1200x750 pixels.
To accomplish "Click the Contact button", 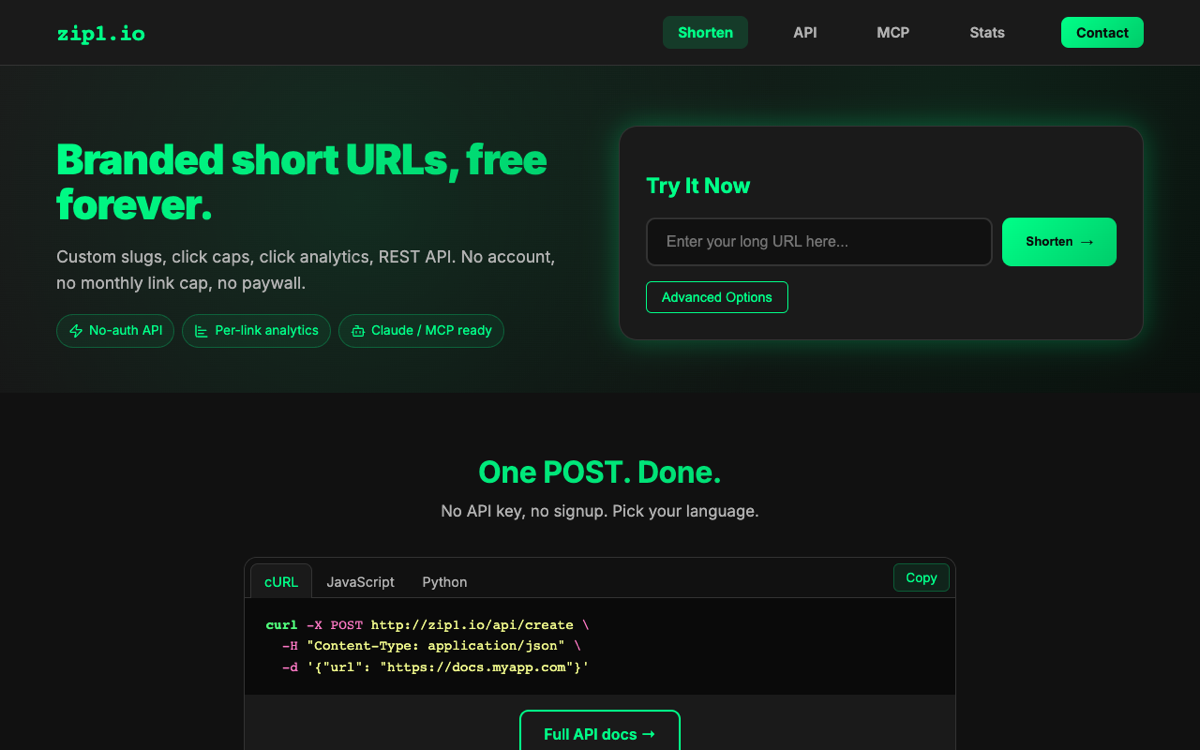I will [x=1102, y=32].
